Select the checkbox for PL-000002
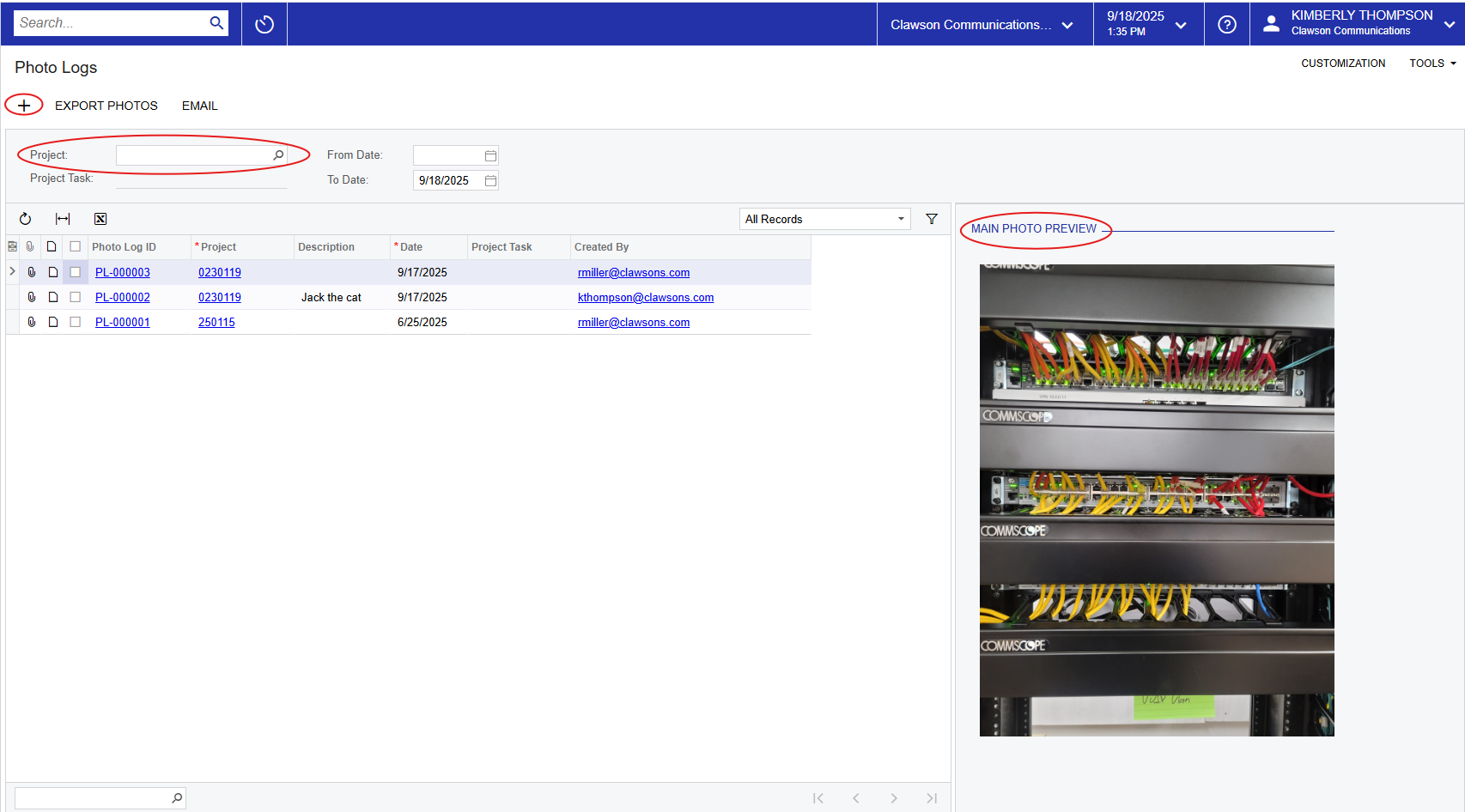Image resolution: width=1465 pixels, height=812 pixels. (76, 297)
